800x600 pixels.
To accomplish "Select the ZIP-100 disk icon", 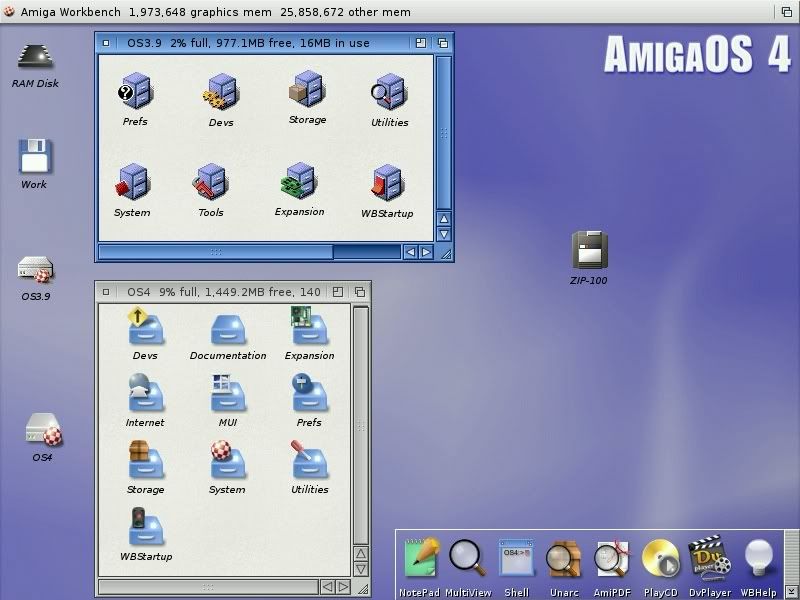I will pos(589,258).
